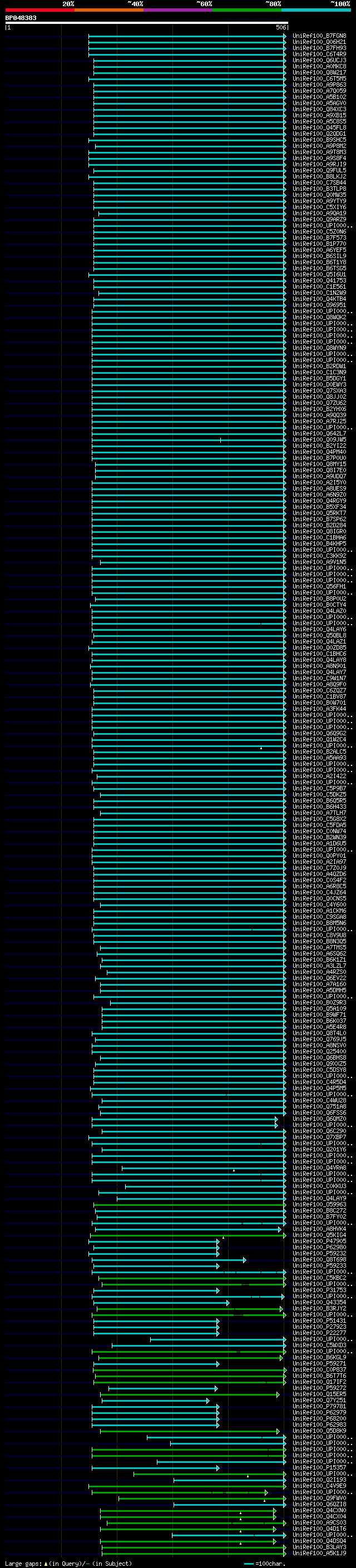Click the white query sequence bar
The image size is (356, 1568).
147,22
